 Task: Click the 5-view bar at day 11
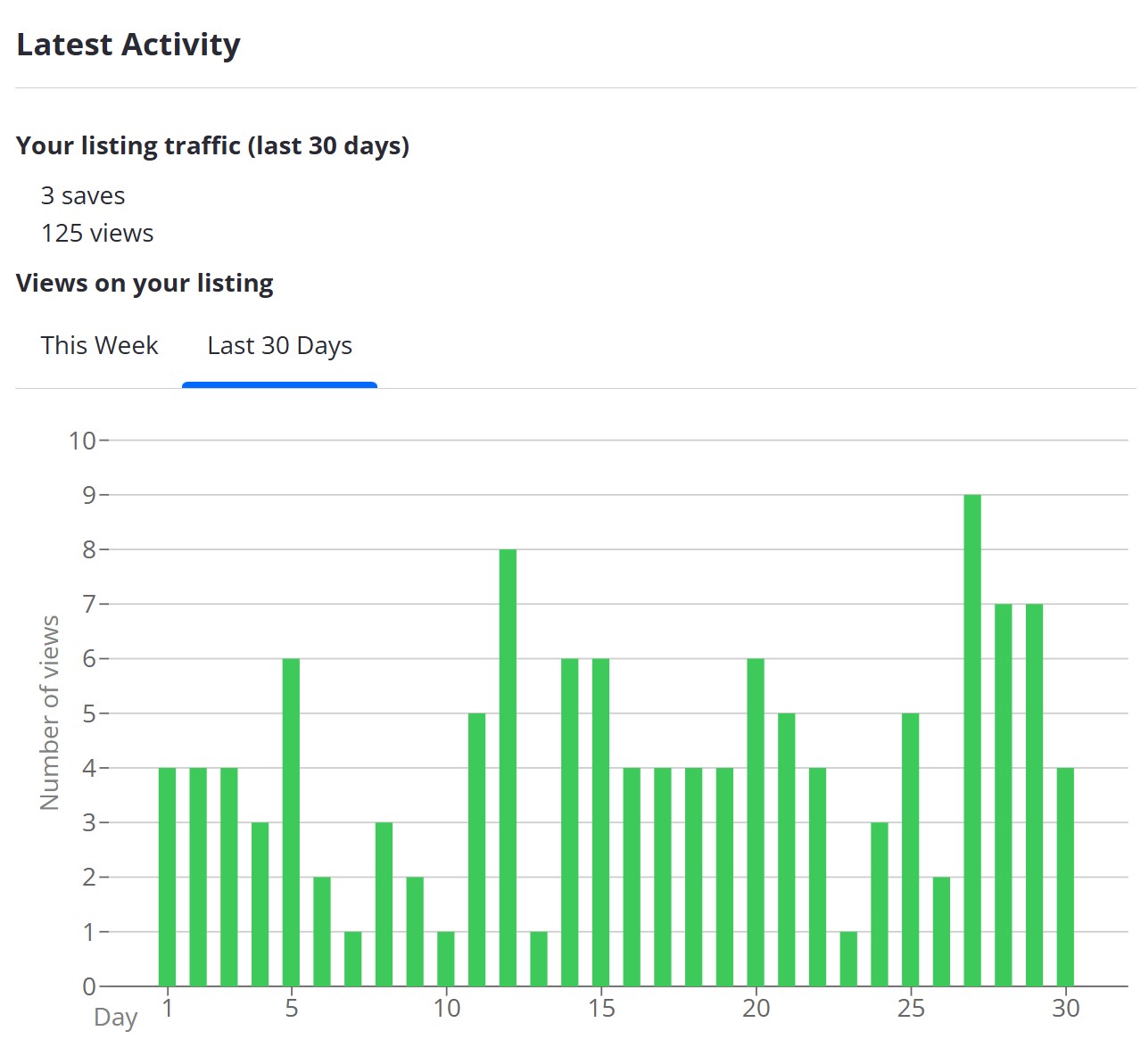[x=476, y=849]
